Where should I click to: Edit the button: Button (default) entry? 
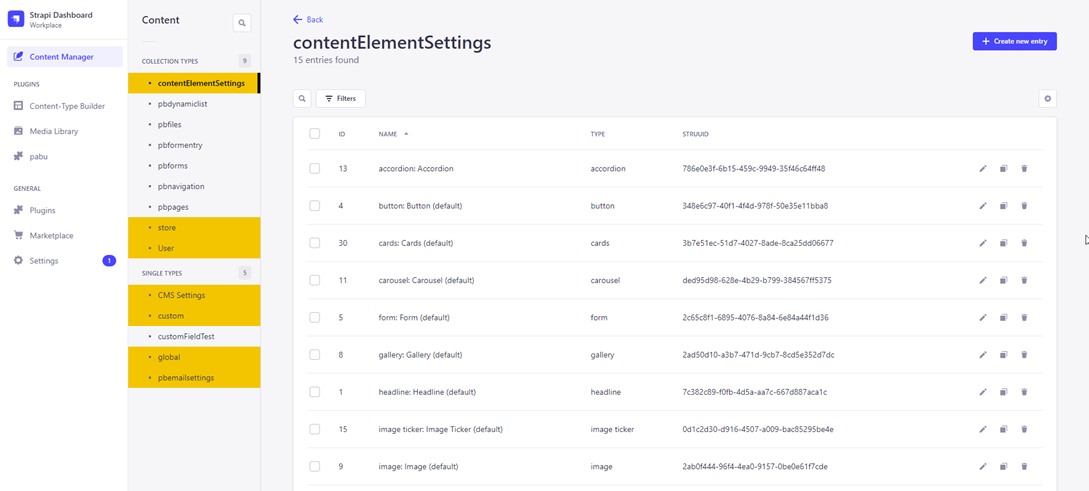(983, 206)
